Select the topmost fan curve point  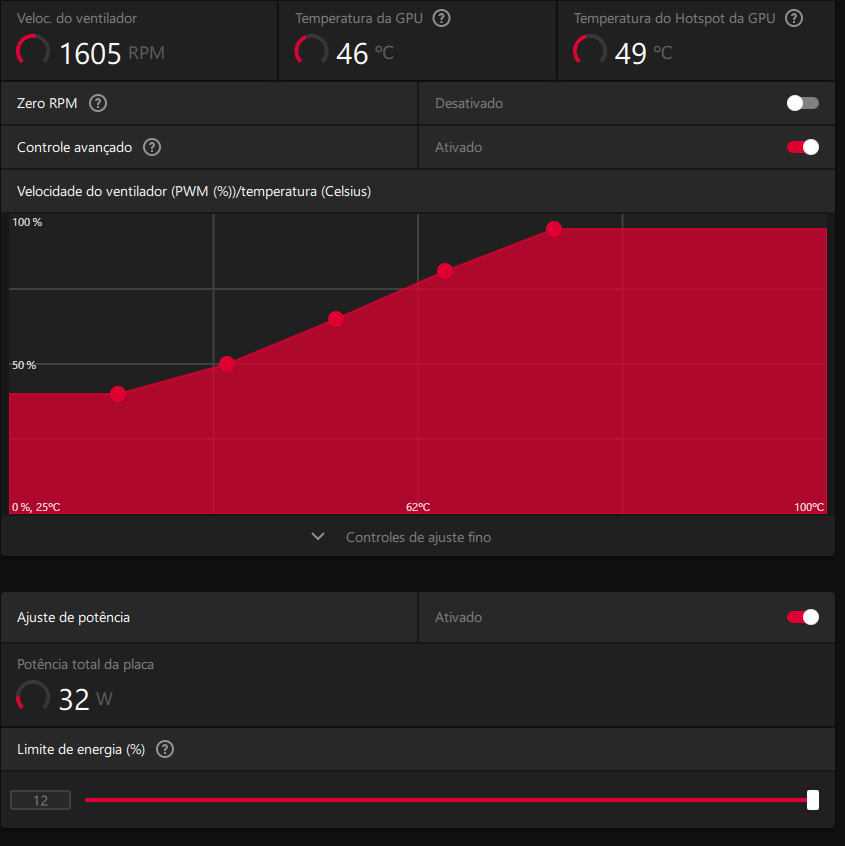coord(554,229)
